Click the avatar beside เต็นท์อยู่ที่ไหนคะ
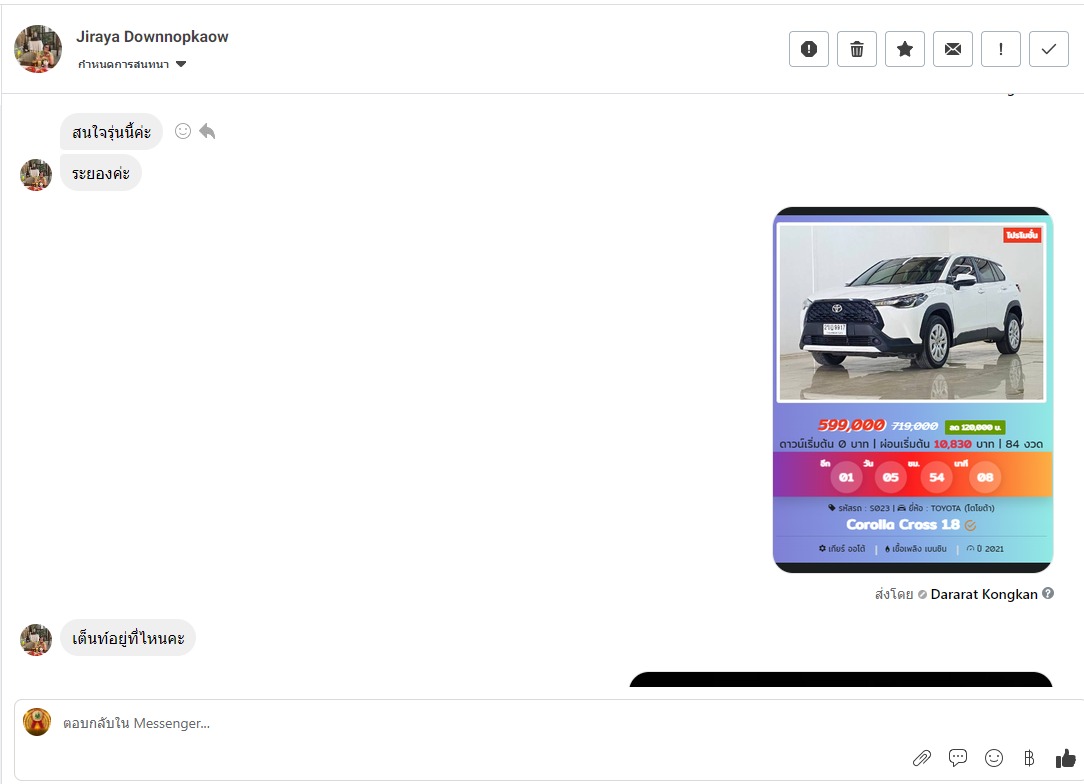1084x784 pixels. coord(36,640)
